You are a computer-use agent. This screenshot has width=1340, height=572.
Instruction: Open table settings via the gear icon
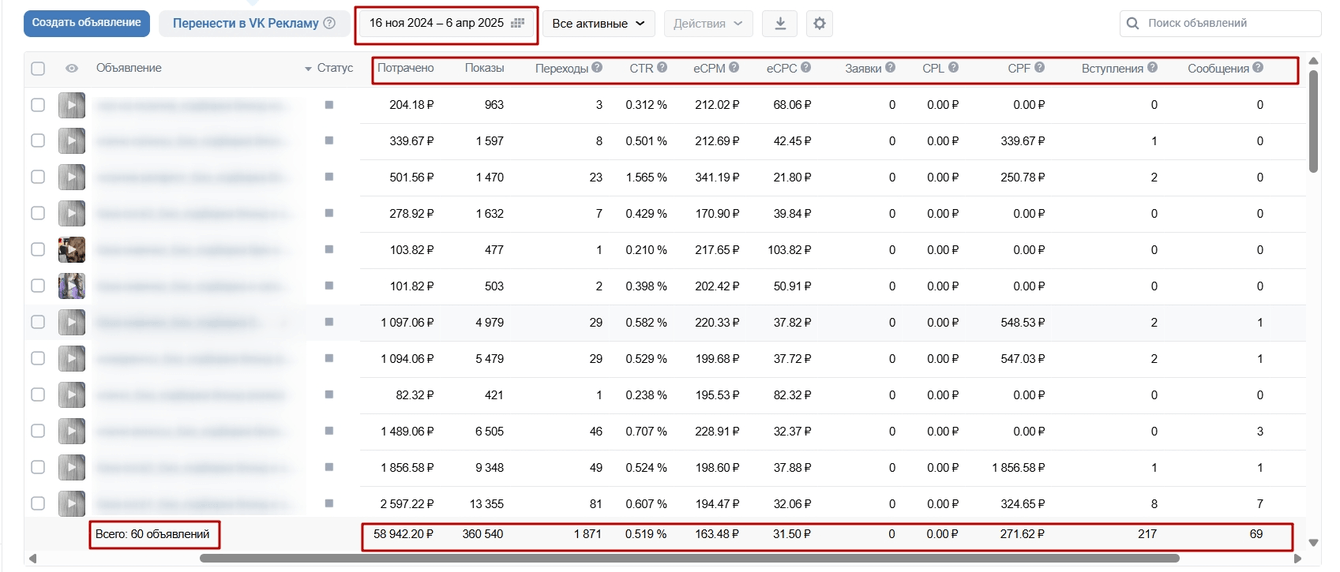pos(819,23)
